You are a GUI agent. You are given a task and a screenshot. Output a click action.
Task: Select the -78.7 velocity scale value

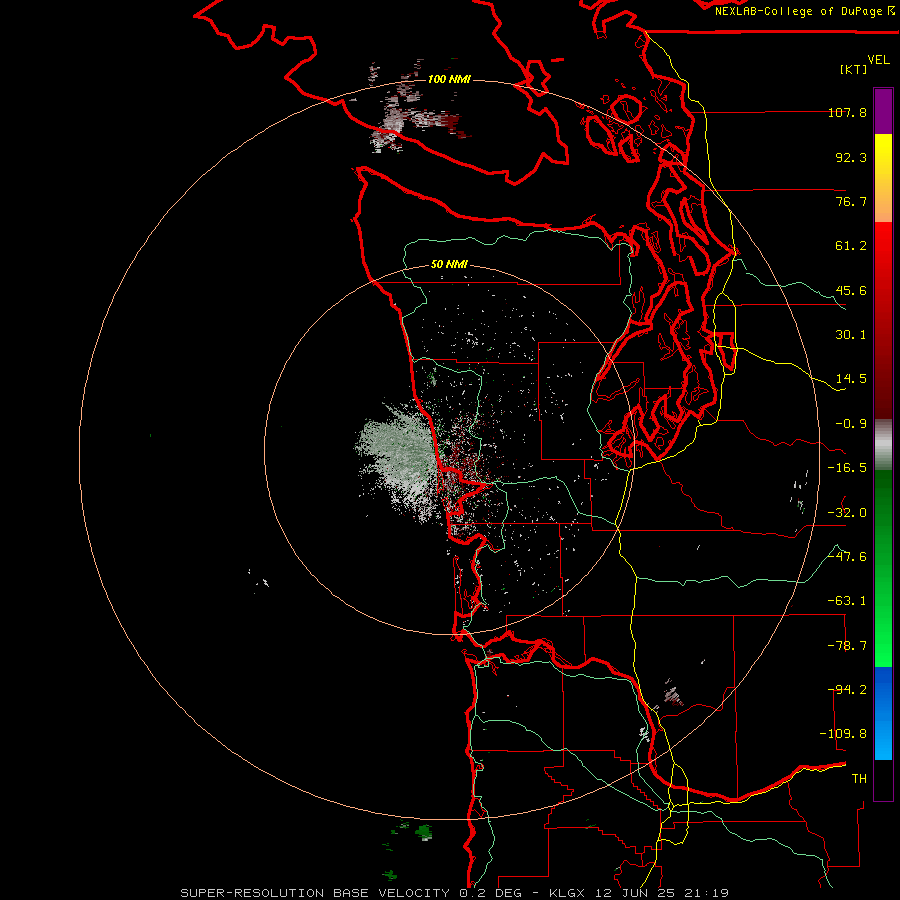[847, 646]
